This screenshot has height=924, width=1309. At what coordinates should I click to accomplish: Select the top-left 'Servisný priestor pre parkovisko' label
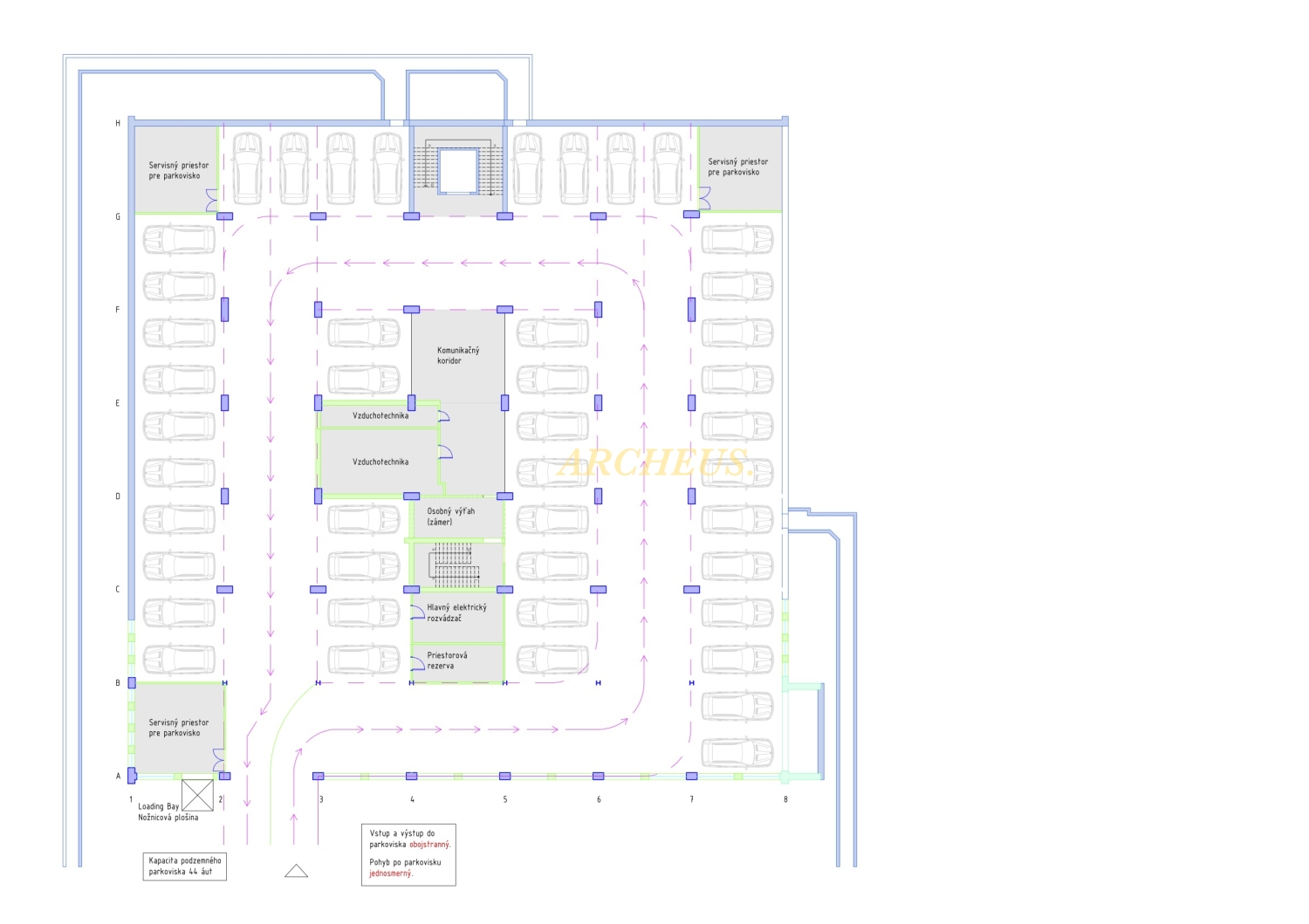pos(179,170)
